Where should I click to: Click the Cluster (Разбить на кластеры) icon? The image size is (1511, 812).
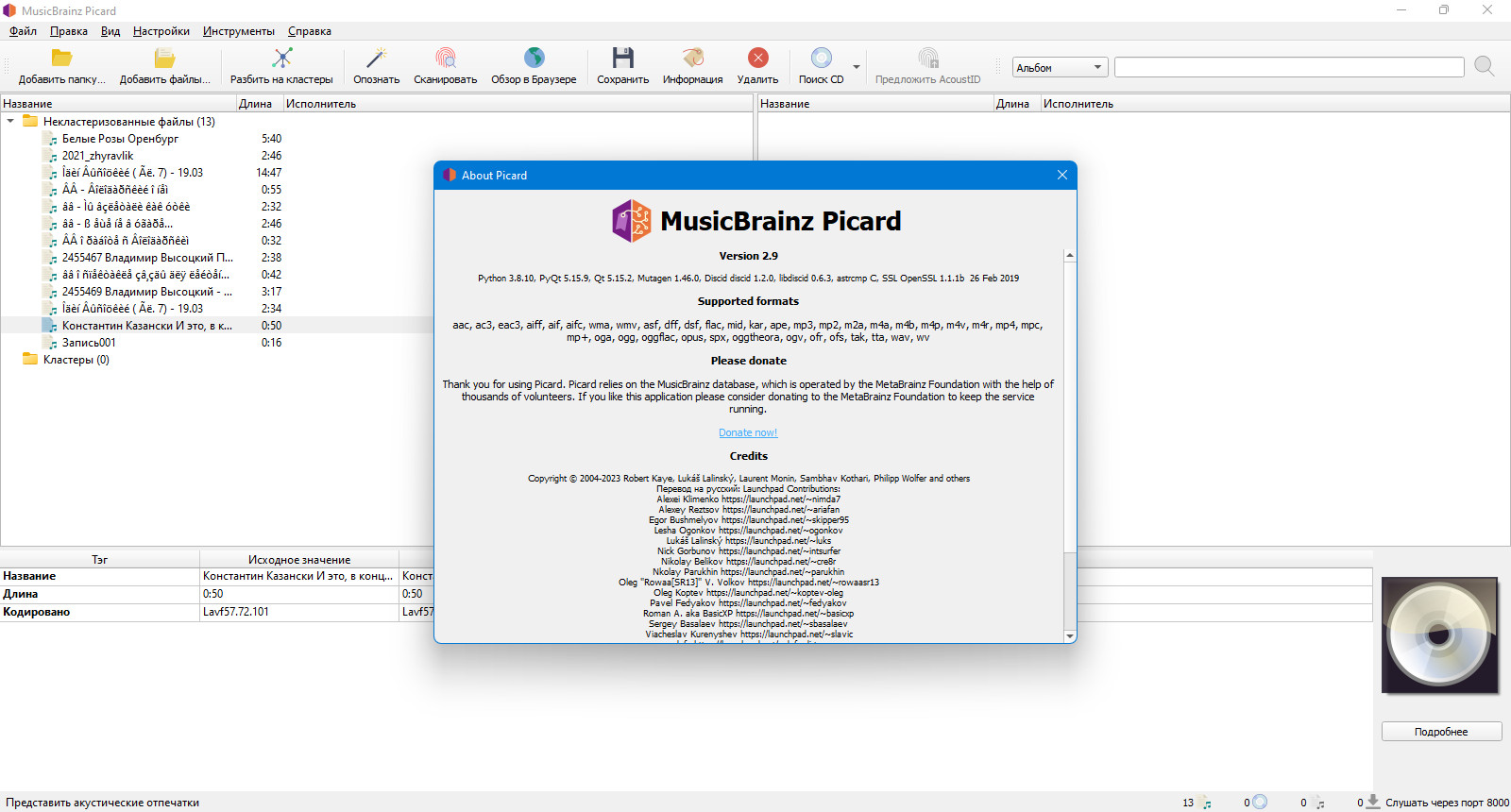(x=281, y=59)
